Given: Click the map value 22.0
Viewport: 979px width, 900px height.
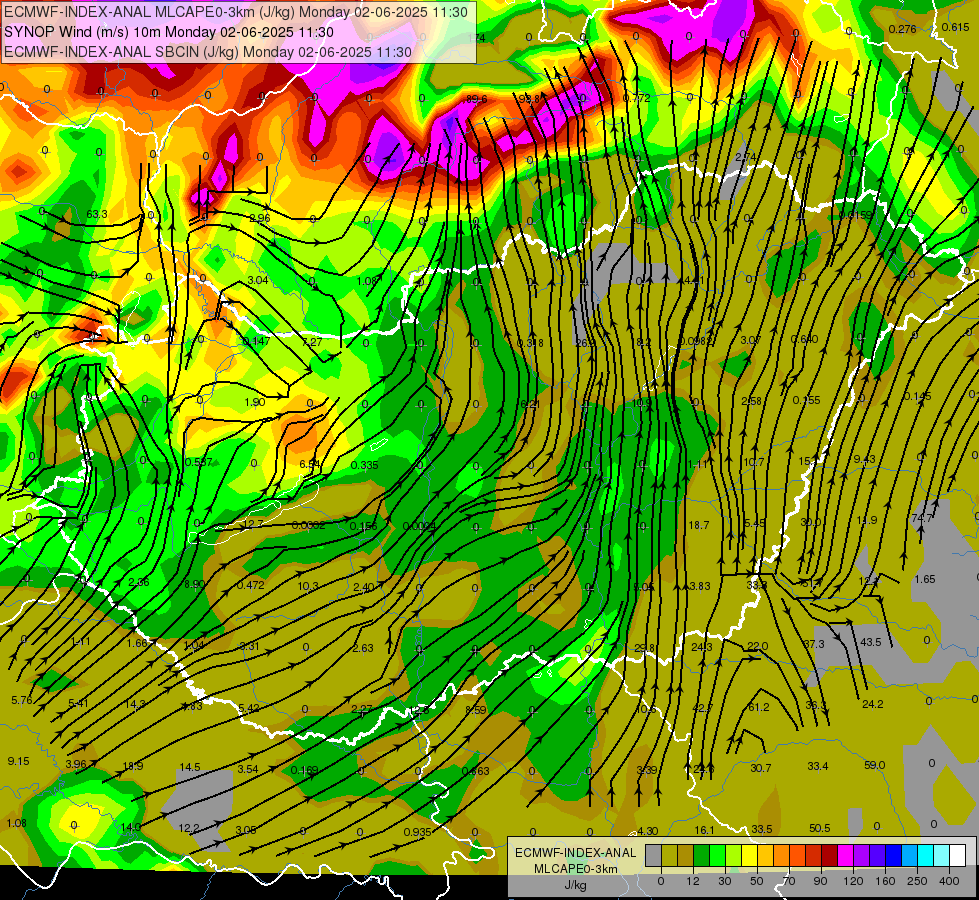Looking at the screenshot, I should [x=757, y=646].
